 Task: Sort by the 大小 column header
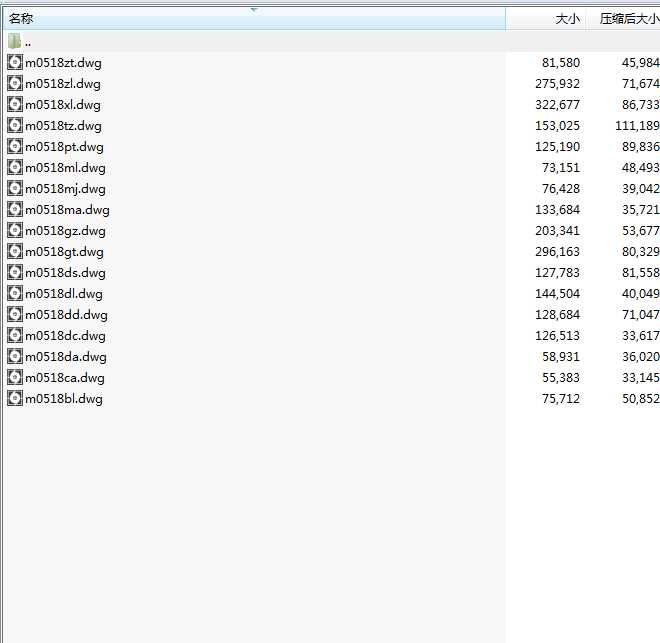546,19
